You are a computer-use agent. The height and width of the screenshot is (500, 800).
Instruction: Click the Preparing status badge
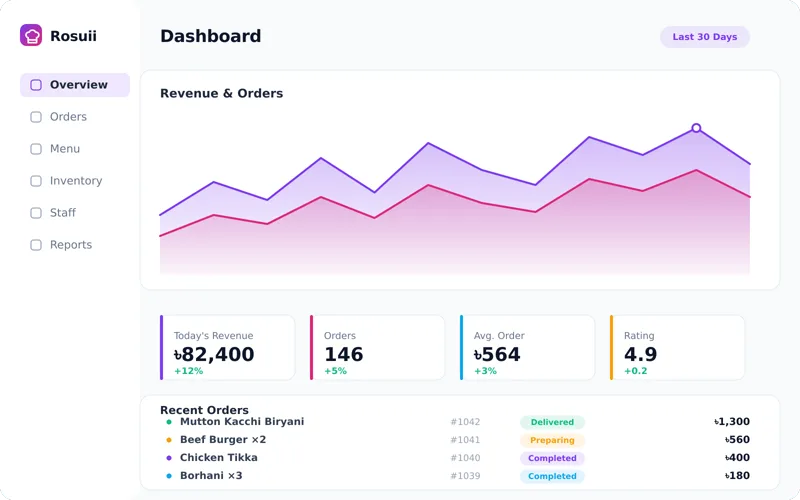(x=552, y=440)
